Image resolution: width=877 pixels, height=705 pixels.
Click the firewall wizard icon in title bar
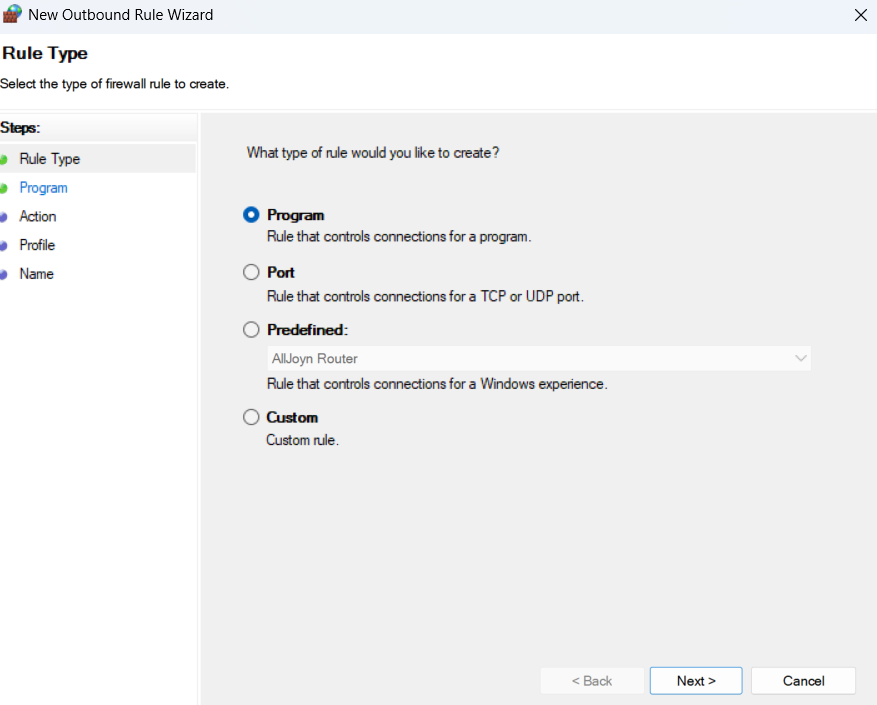pyautogui.click(x=12, y=15)
